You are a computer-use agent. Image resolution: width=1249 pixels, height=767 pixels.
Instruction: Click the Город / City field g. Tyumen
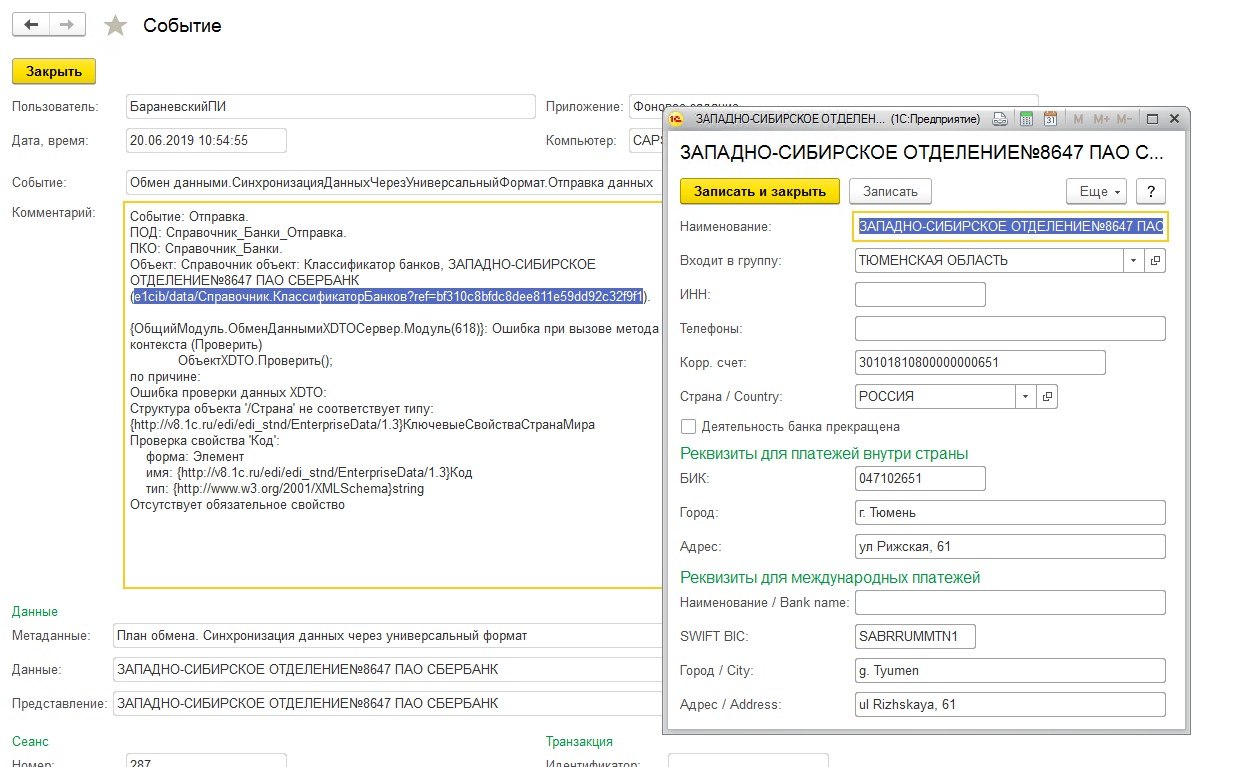tap(1011, 670)
